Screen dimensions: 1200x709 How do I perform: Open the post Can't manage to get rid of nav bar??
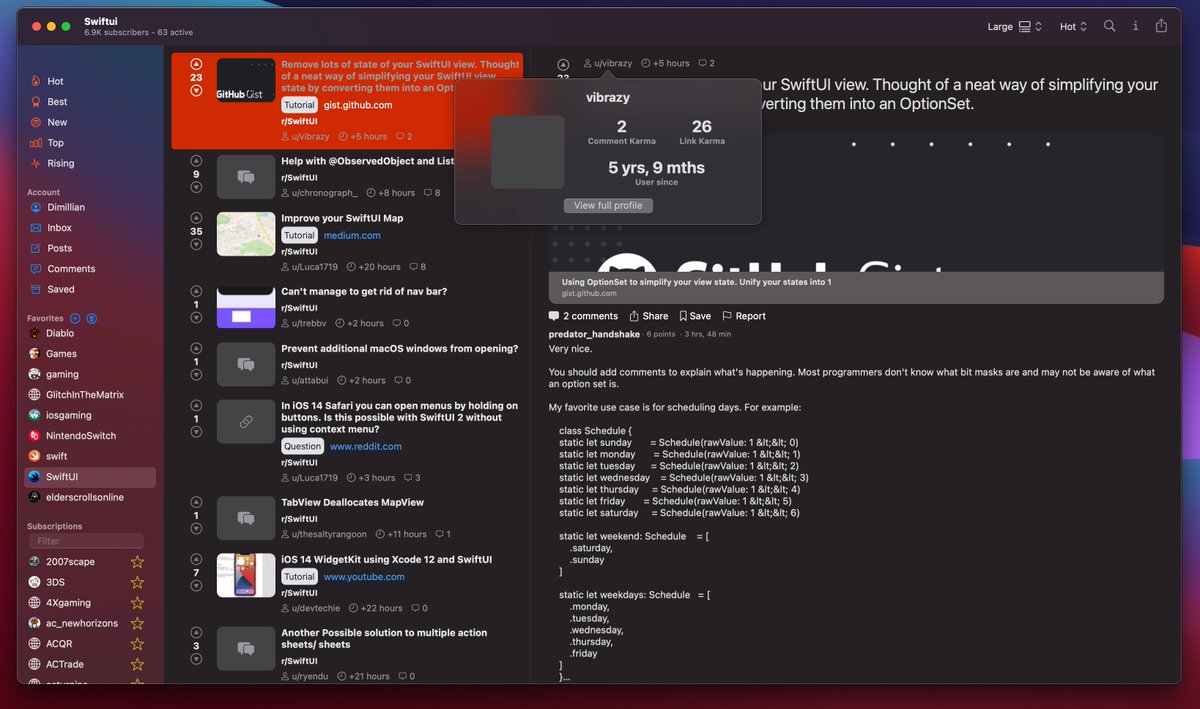click(364, 292)
